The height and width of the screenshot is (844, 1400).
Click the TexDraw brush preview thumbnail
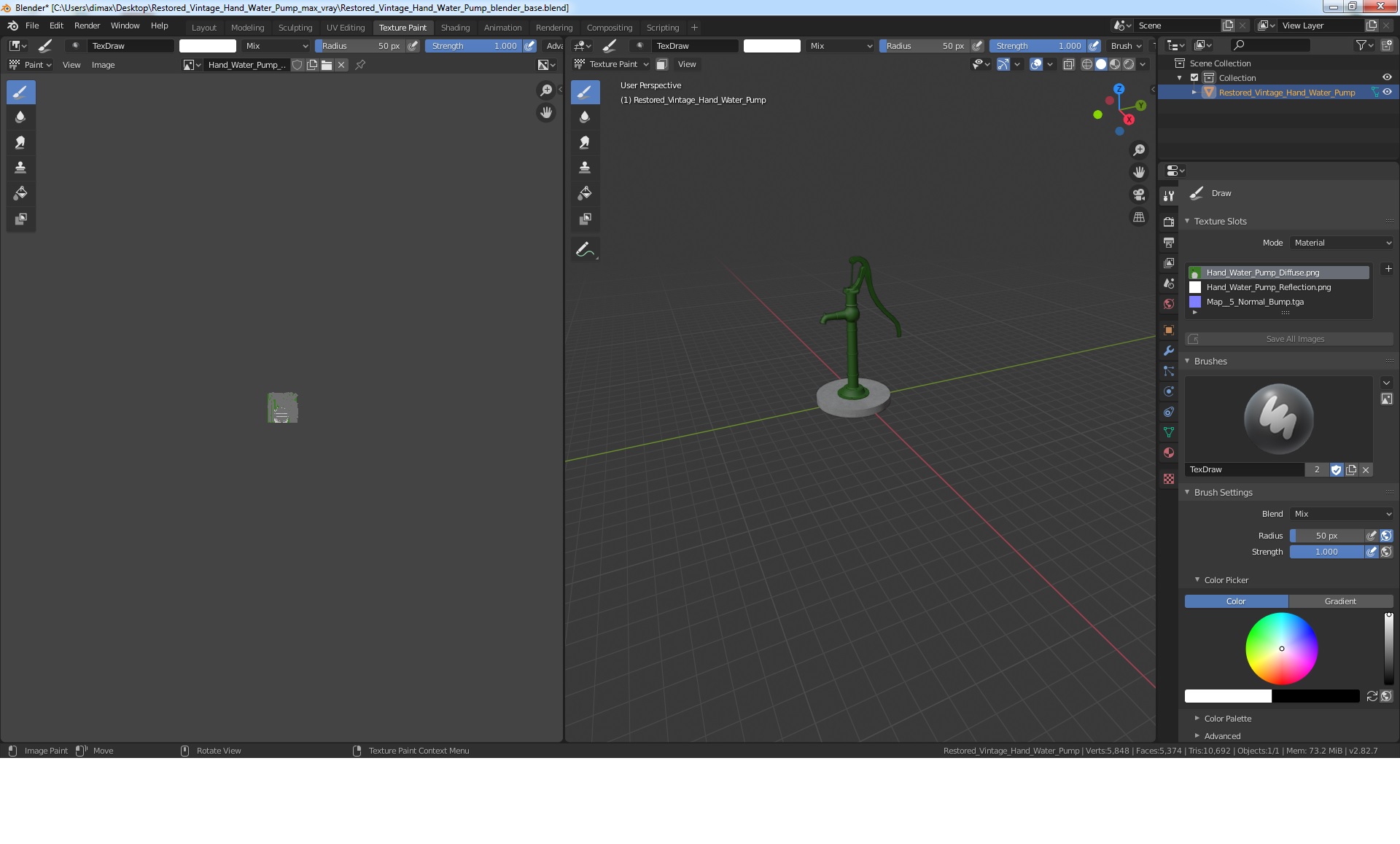tap(1278, 419)
